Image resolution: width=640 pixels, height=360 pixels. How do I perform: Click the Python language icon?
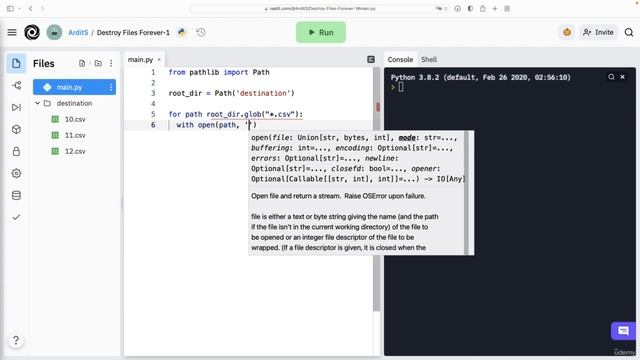[x=182, y=32]
